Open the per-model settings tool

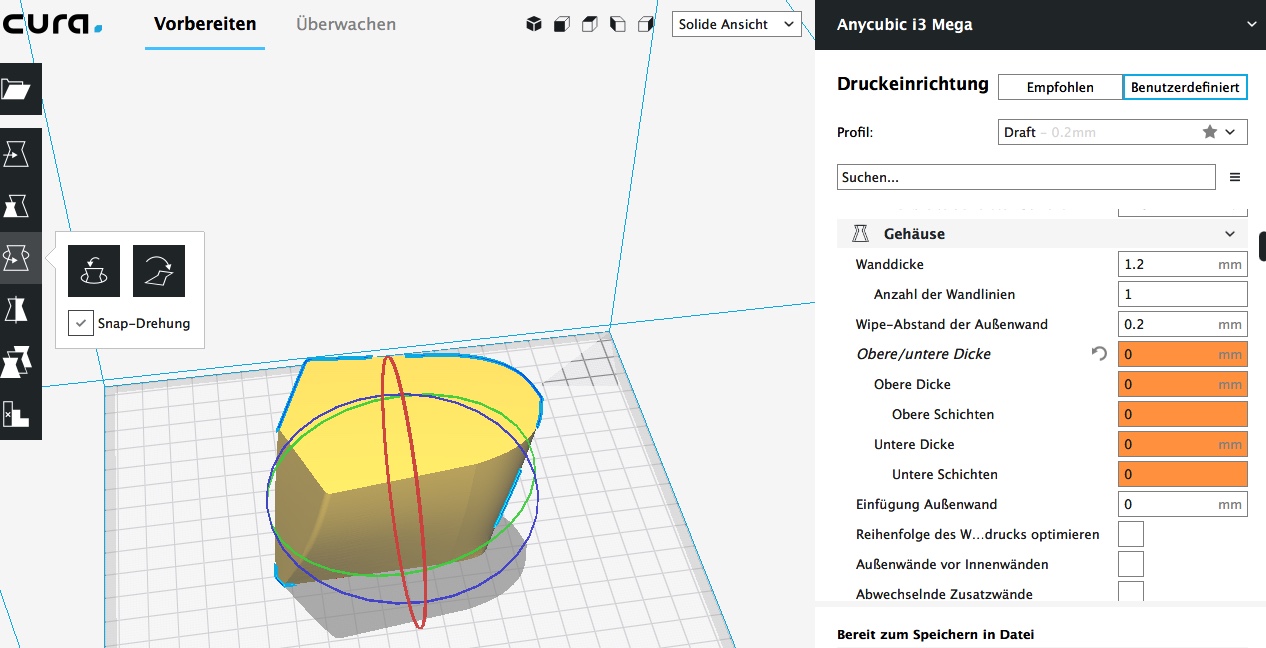[x=18, y=362]
